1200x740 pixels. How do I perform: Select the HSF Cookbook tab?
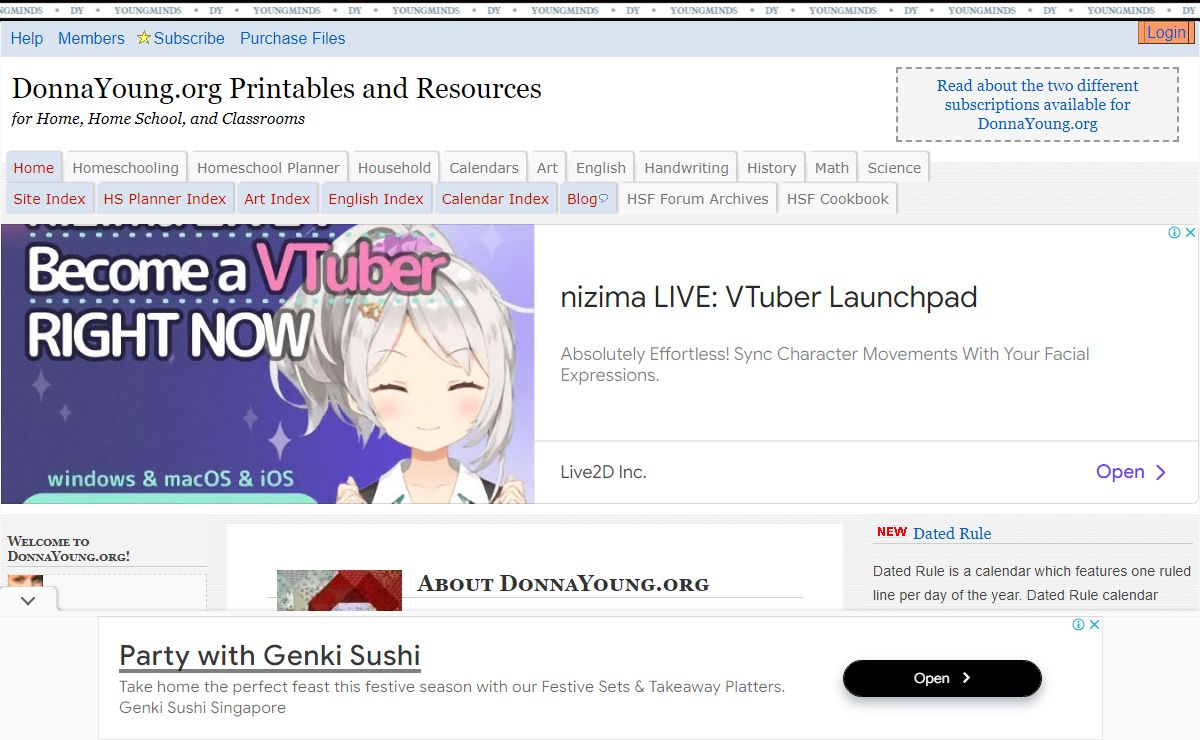838,199
